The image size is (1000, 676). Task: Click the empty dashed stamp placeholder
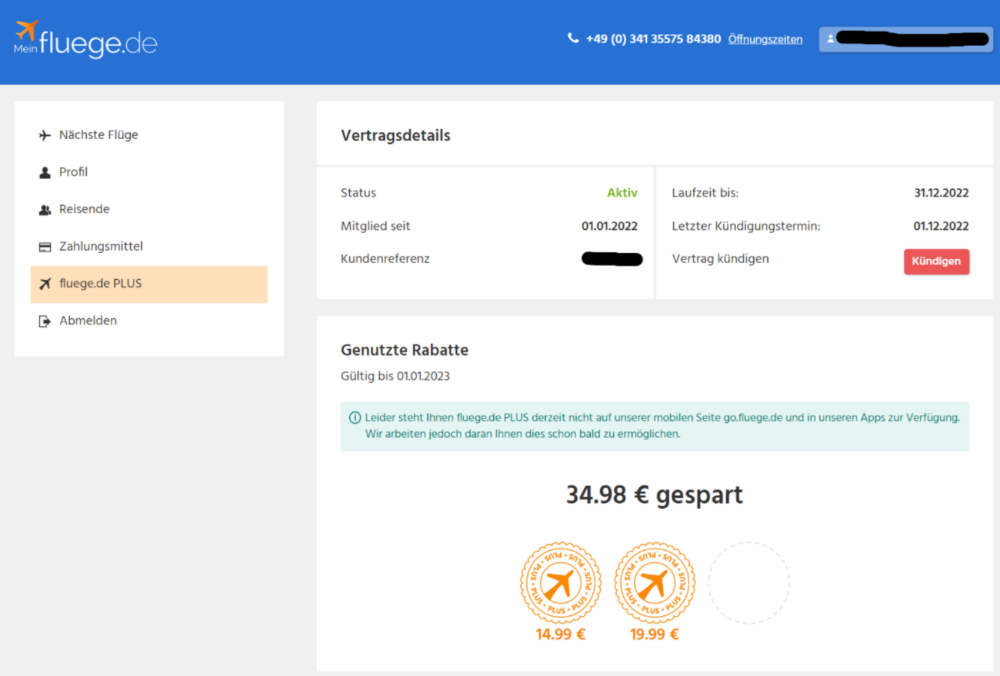point(749,582)
